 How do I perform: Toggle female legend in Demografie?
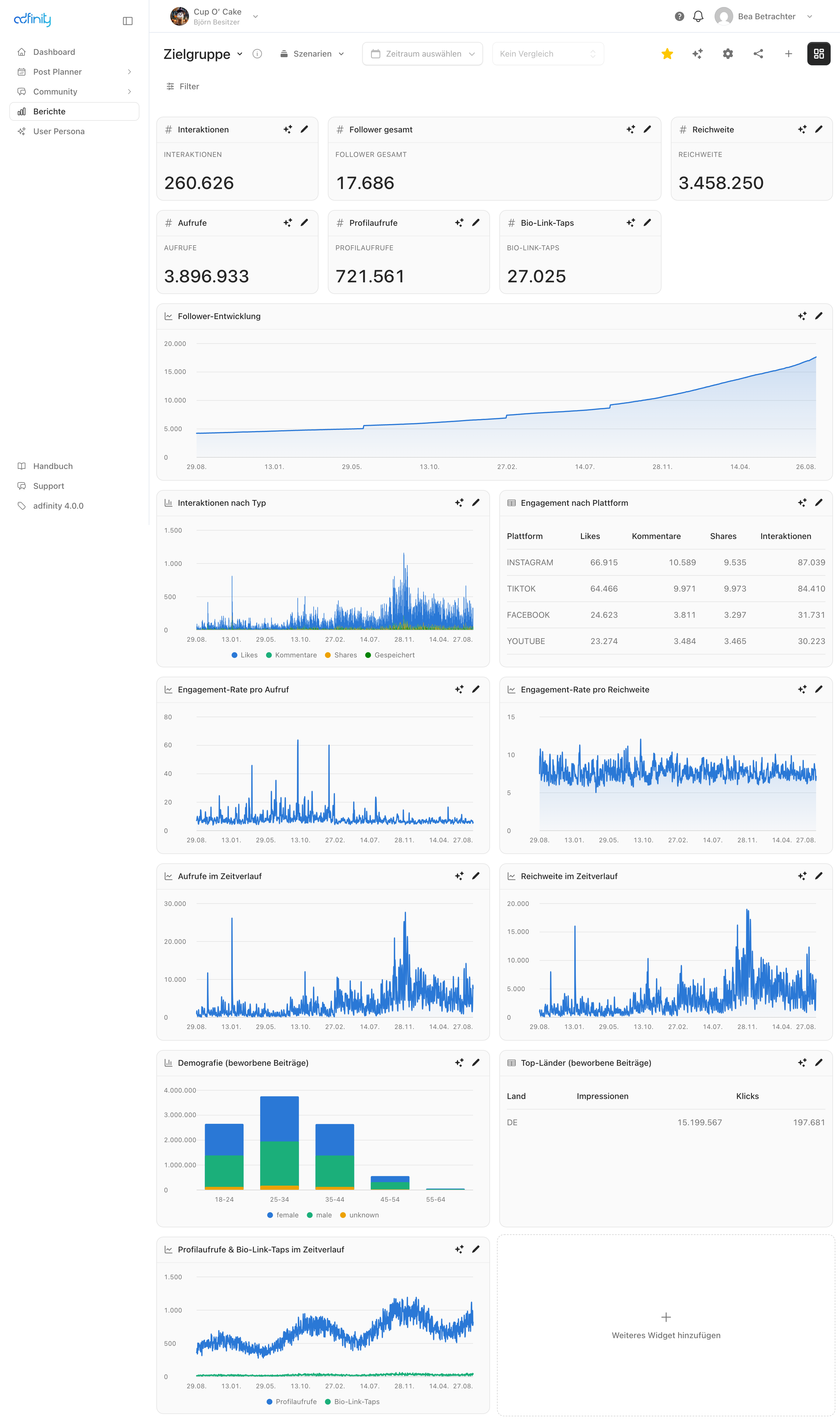(x=283, y=1215)
